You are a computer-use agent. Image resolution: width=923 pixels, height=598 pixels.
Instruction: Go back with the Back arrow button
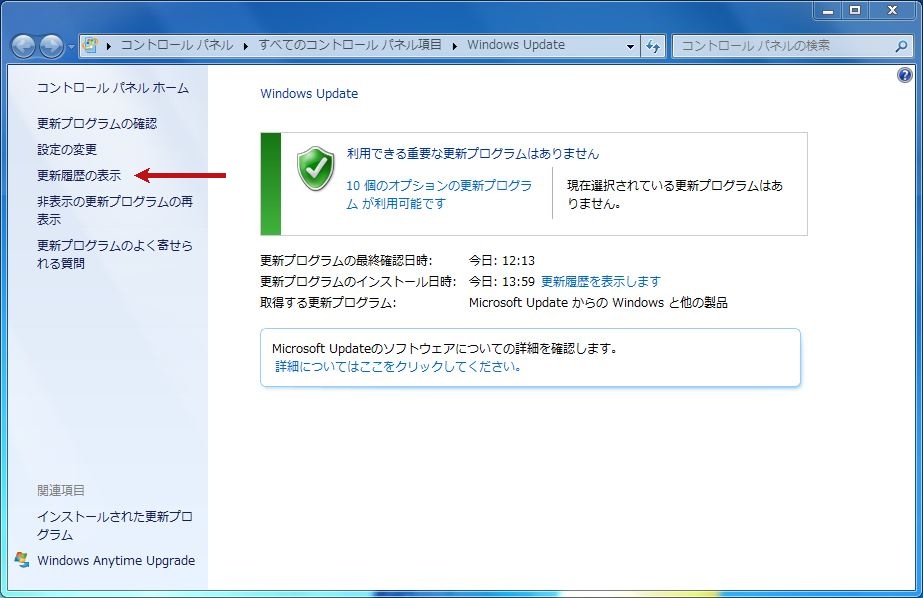coord(23,46)
